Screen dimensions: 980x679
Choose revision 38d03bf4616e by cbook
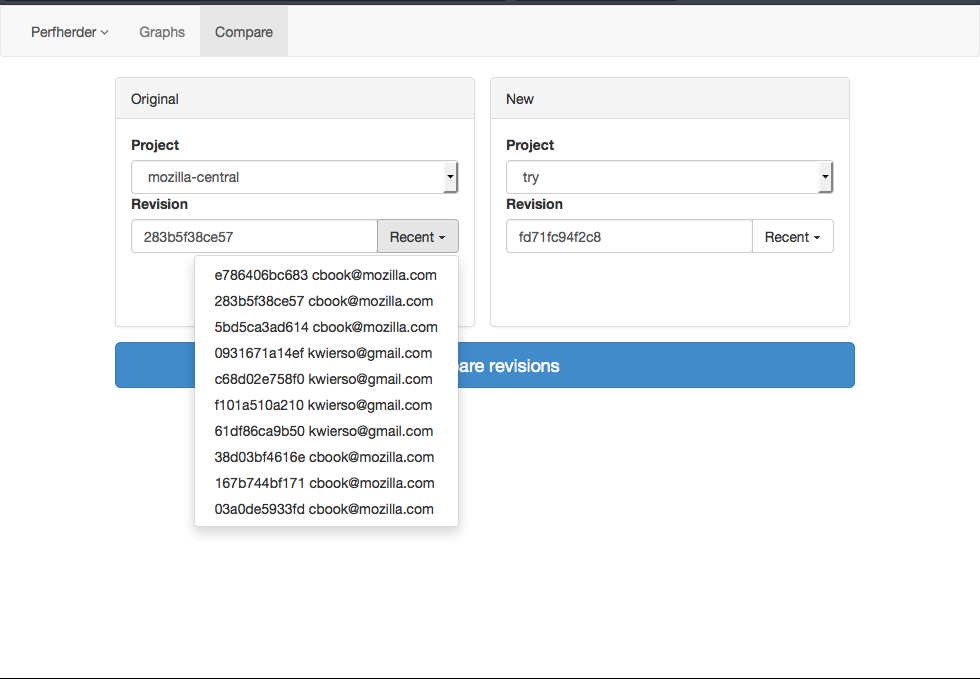pos(324,457)
